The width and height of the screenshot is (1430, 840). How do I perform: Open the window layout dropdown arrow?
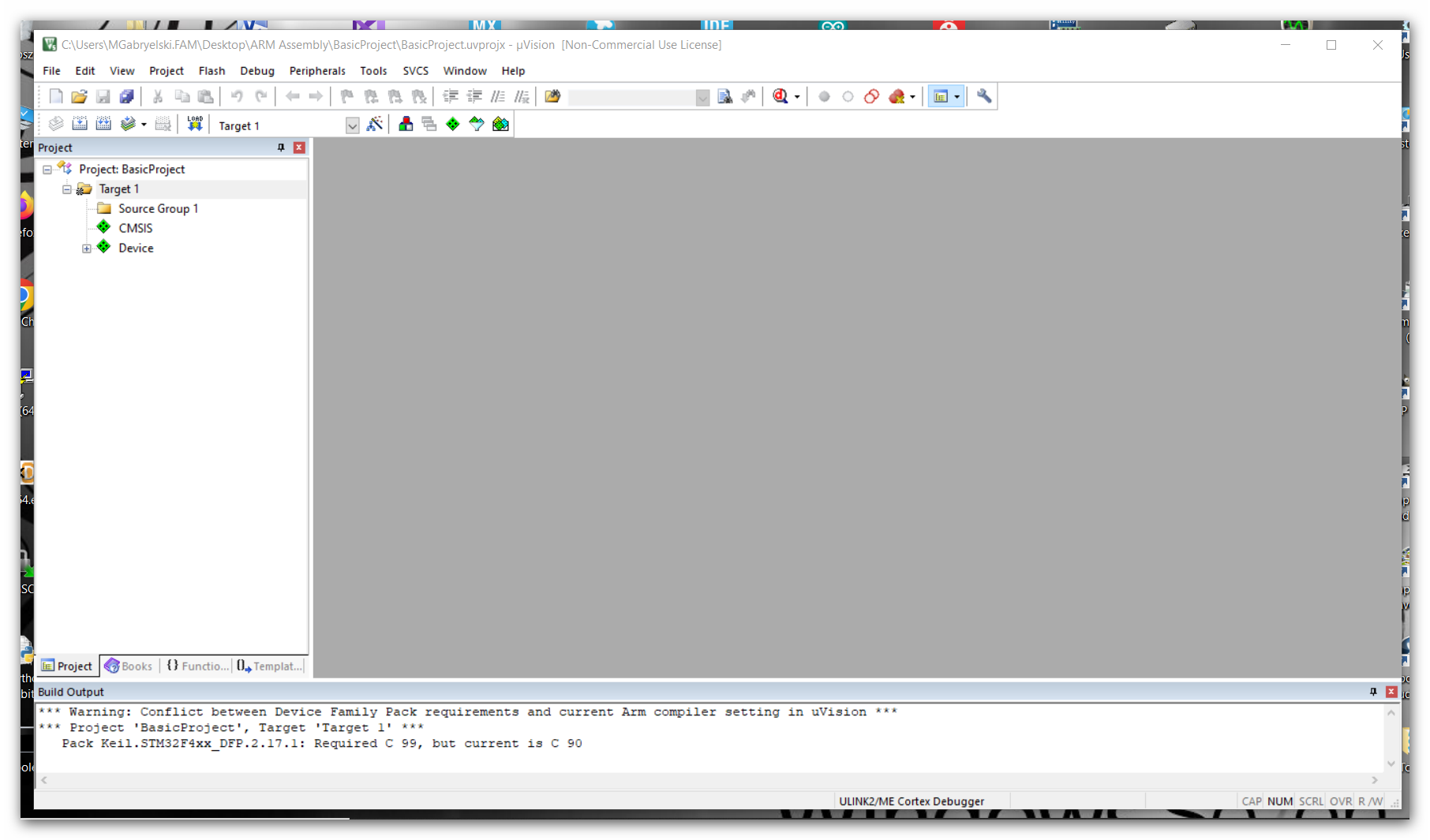pyautogui.click(x=957, y=96)
